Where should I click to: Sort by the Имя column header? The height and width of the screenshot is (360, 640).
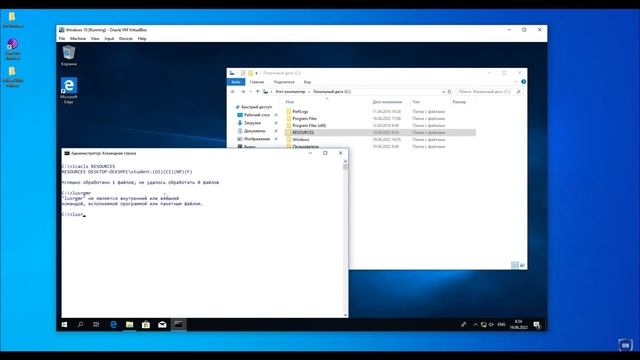[x=290, y=102]
